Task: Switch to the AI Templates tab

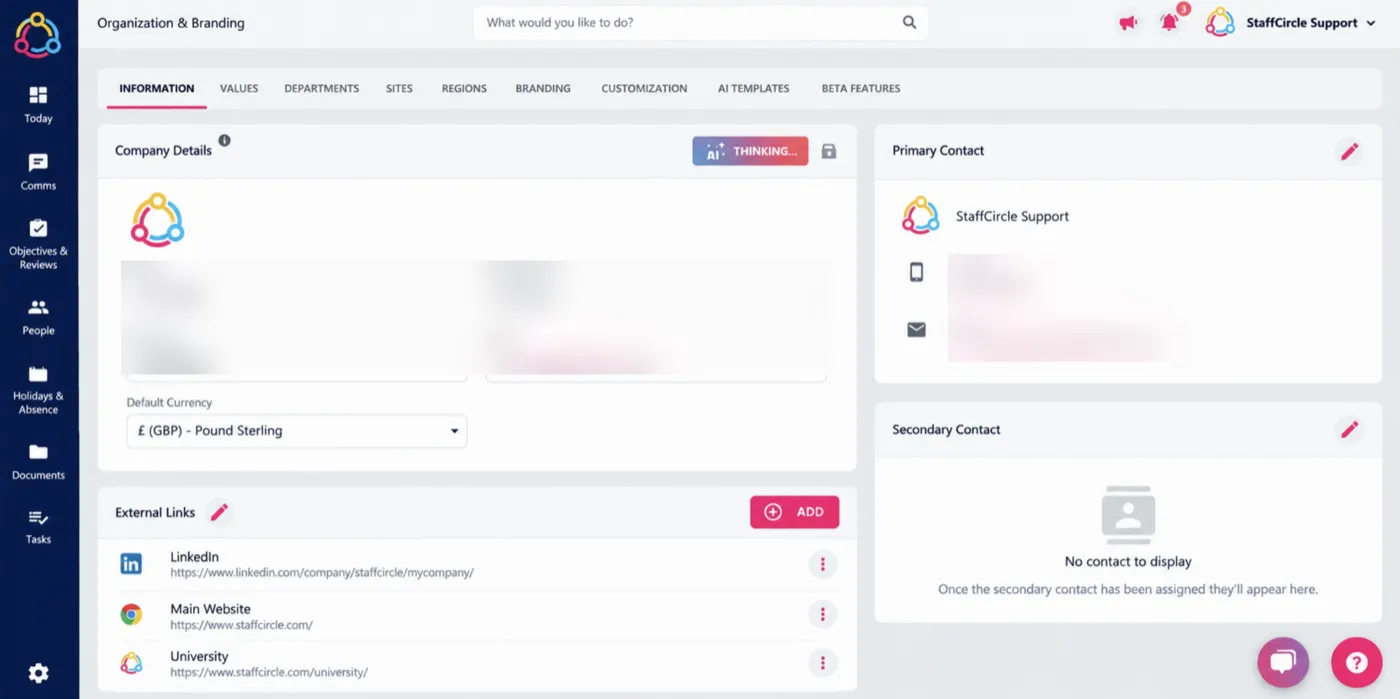Action: (x=753, y=88)
